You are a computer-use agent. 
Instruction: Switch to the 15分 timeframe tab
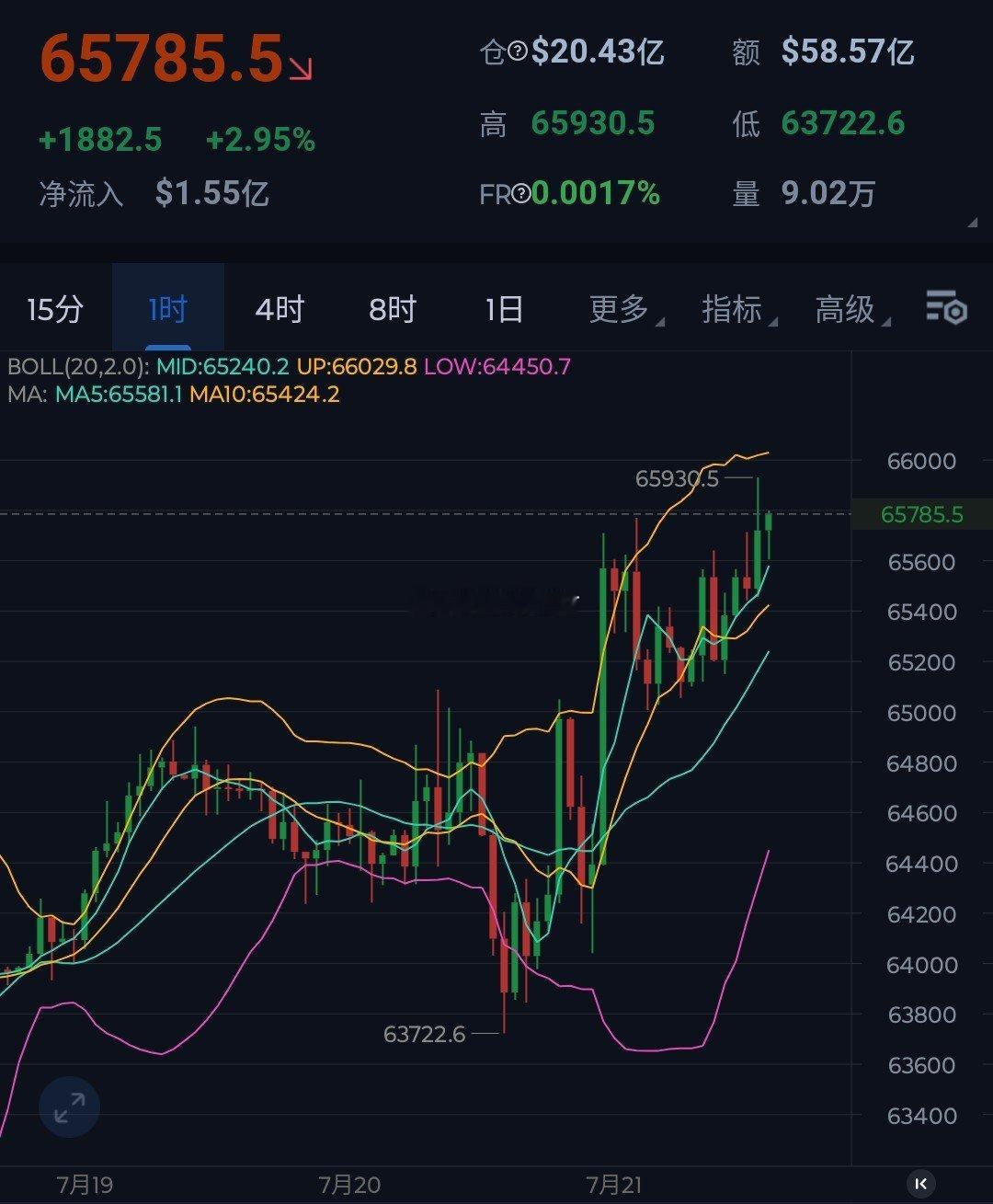55,309
